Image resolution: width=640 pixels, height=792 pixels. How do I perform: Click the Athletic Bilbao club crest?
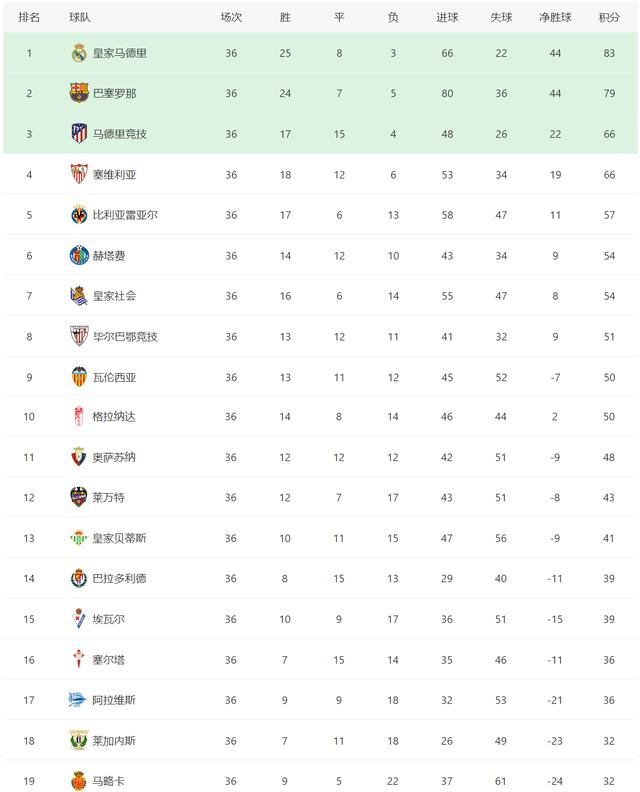tap(79, 336)
